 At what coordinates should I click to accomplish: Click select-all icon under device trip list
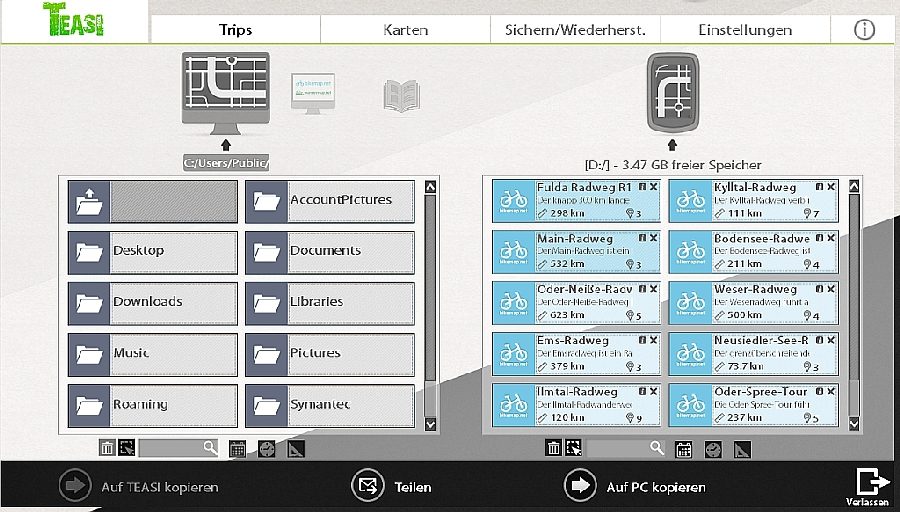coord(573,448)
